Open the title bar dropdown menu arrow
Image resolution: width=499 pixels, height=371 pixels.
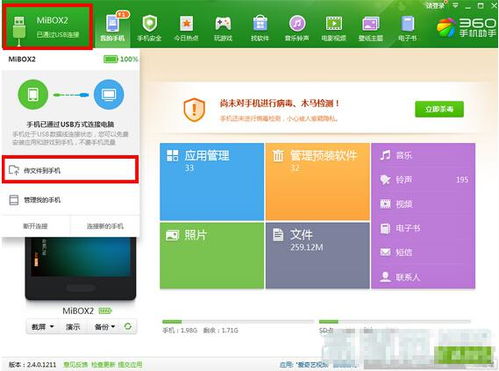click(455, 6)
